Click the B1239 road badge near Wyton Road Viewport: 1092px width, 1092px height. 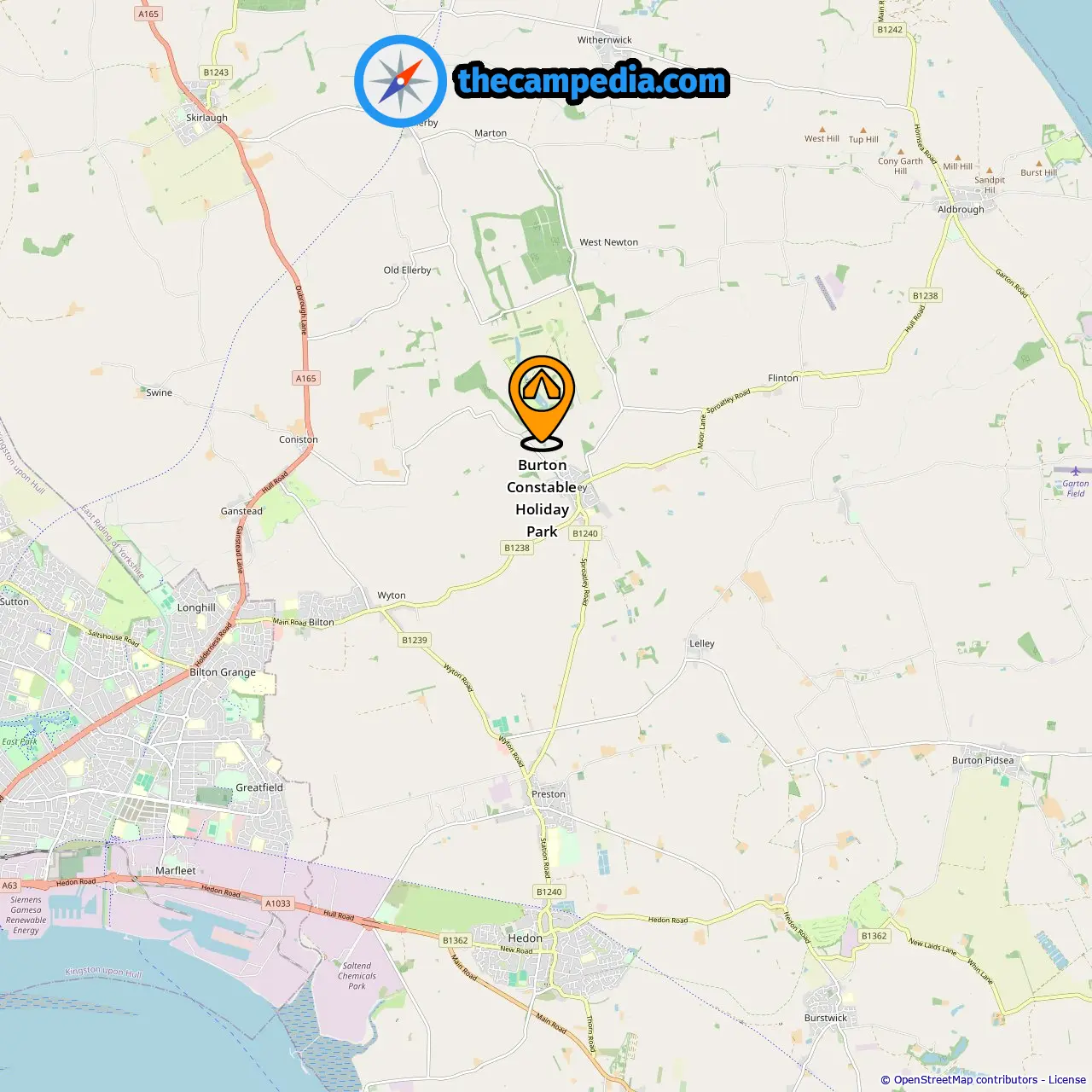coord(415,640)
